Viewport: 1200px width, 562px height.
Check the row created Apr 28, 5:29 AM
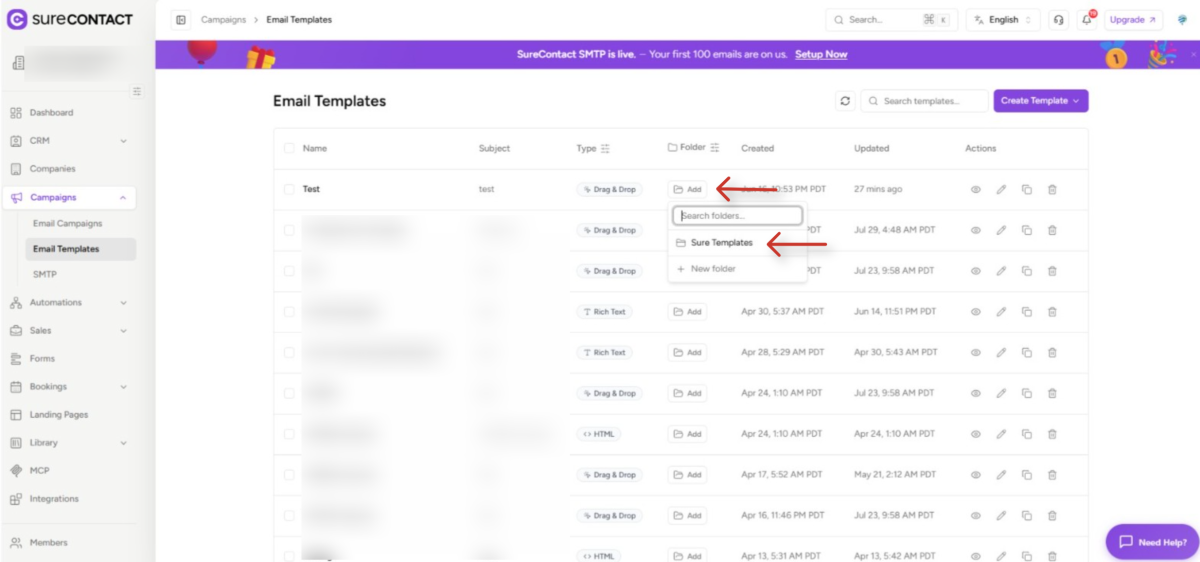coord(289,353)
